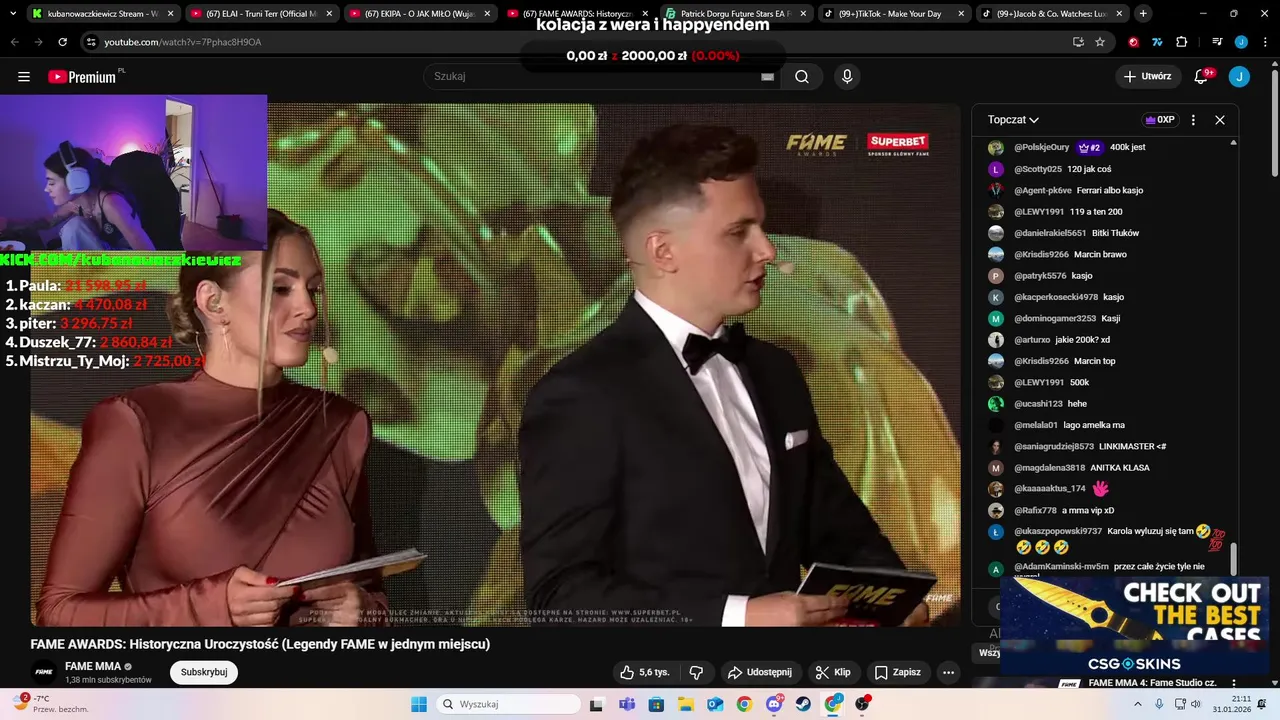The height and width of the screenshot is (720, 1280).
Task: Switch to TikTok - Make Your Day tab
Action: click(x=895, y=14)
